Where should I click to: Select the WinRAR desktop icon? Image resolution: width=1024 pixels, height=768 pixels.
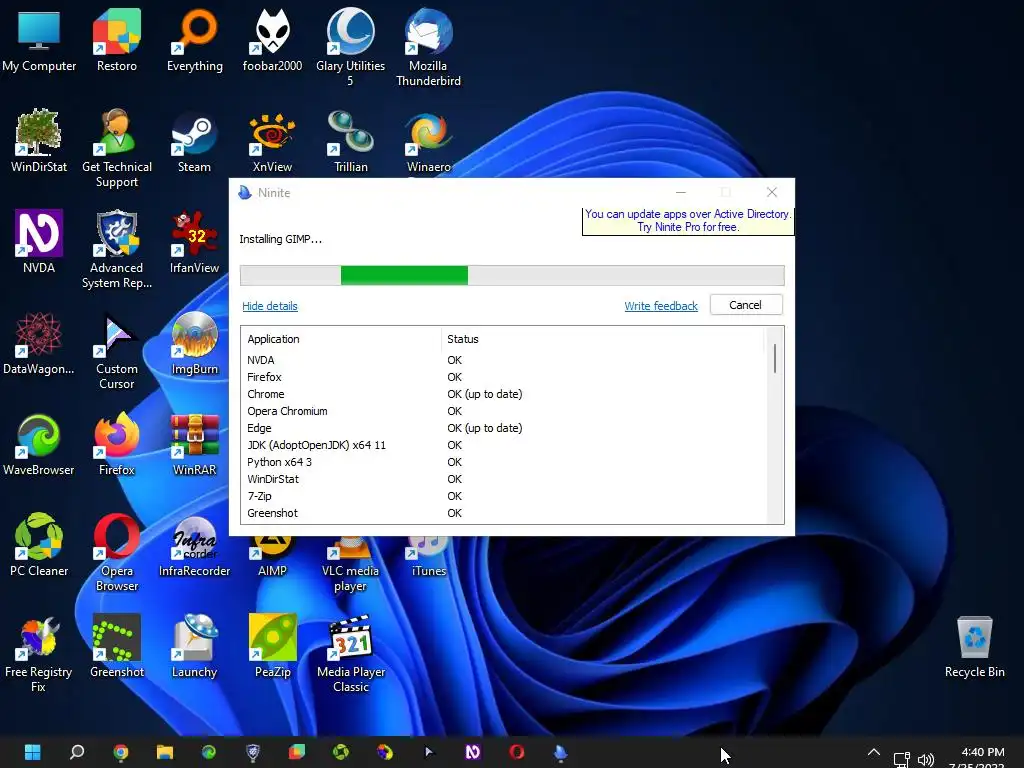[x=195, y=445]
